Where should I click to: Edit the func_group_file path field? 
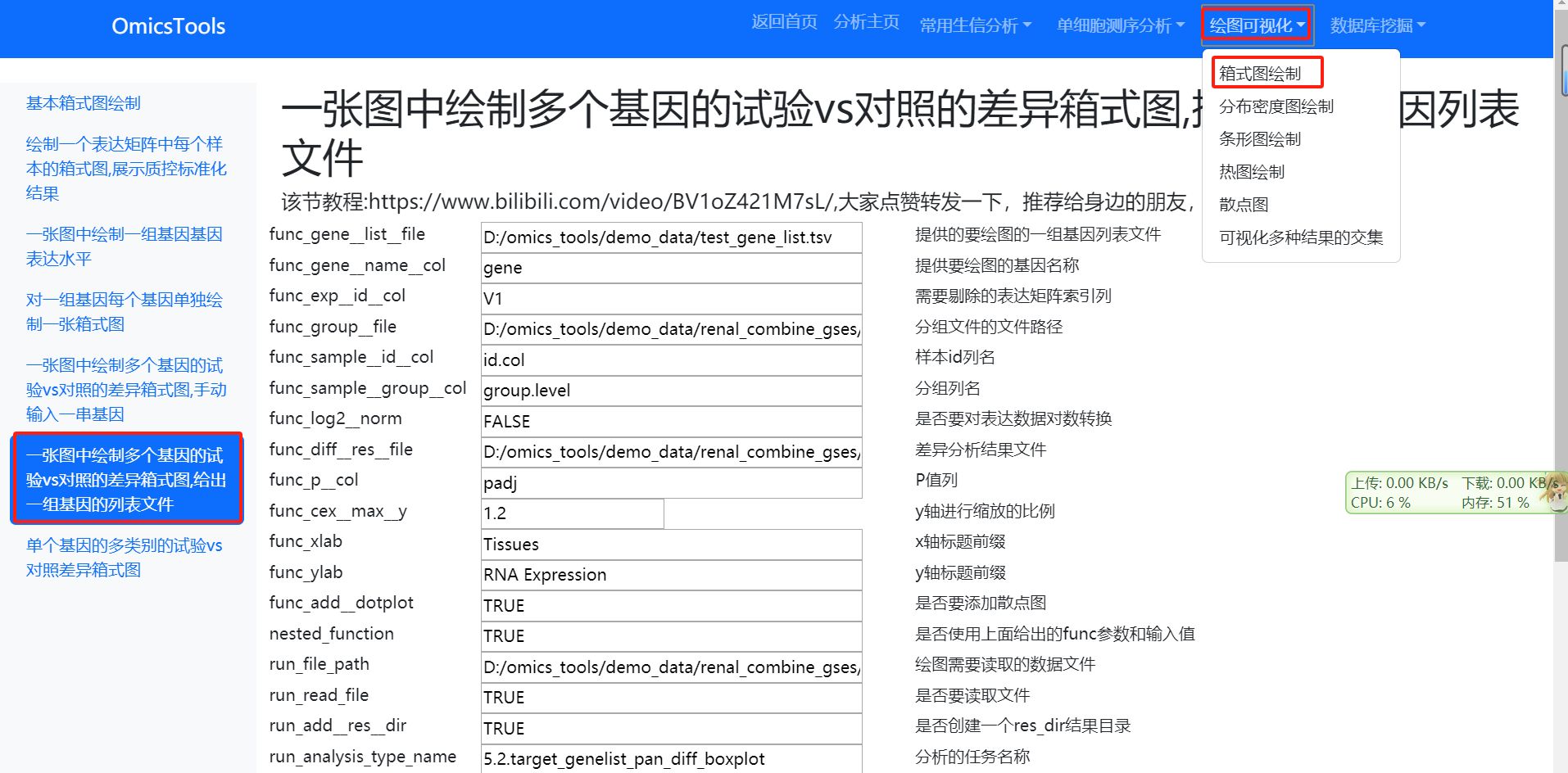click(671, 329)
